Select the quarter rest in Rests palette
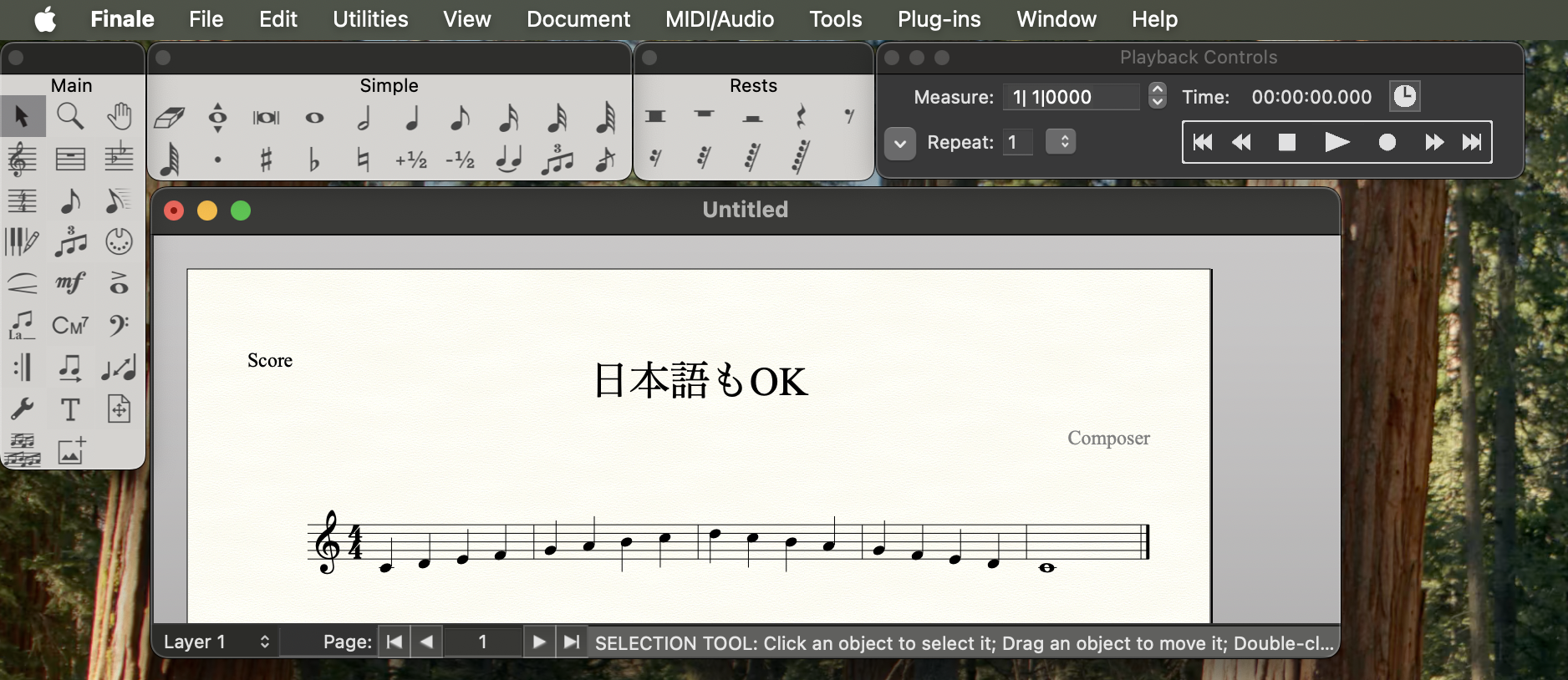The width and height of the screenshot is (1568, 680). tap(801, 117)
